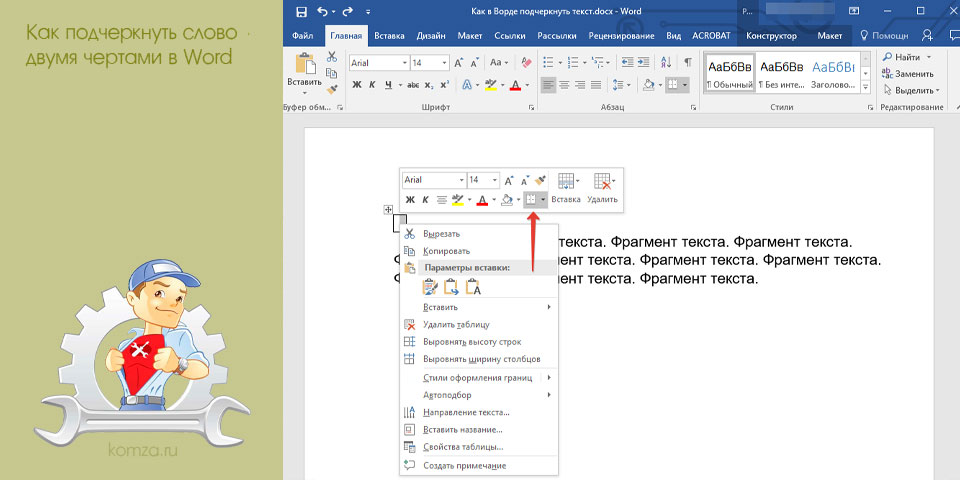Viewport: 960px width, 480px height.
Task: Toggle italic К in the ribbon
Action: [372, 84]
